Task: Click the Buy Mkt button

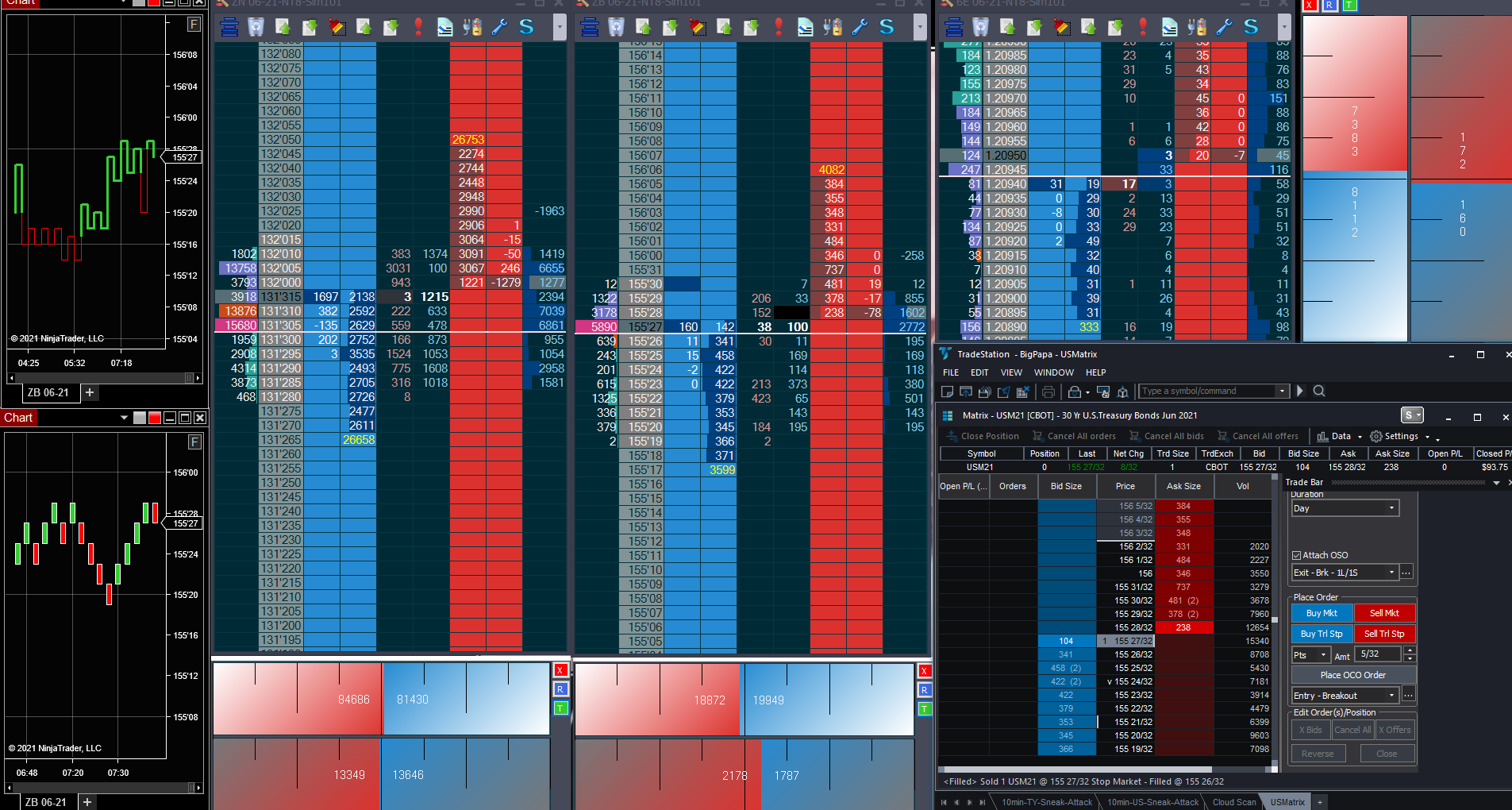Action: pyautogui.click(x=1322, y=613)
